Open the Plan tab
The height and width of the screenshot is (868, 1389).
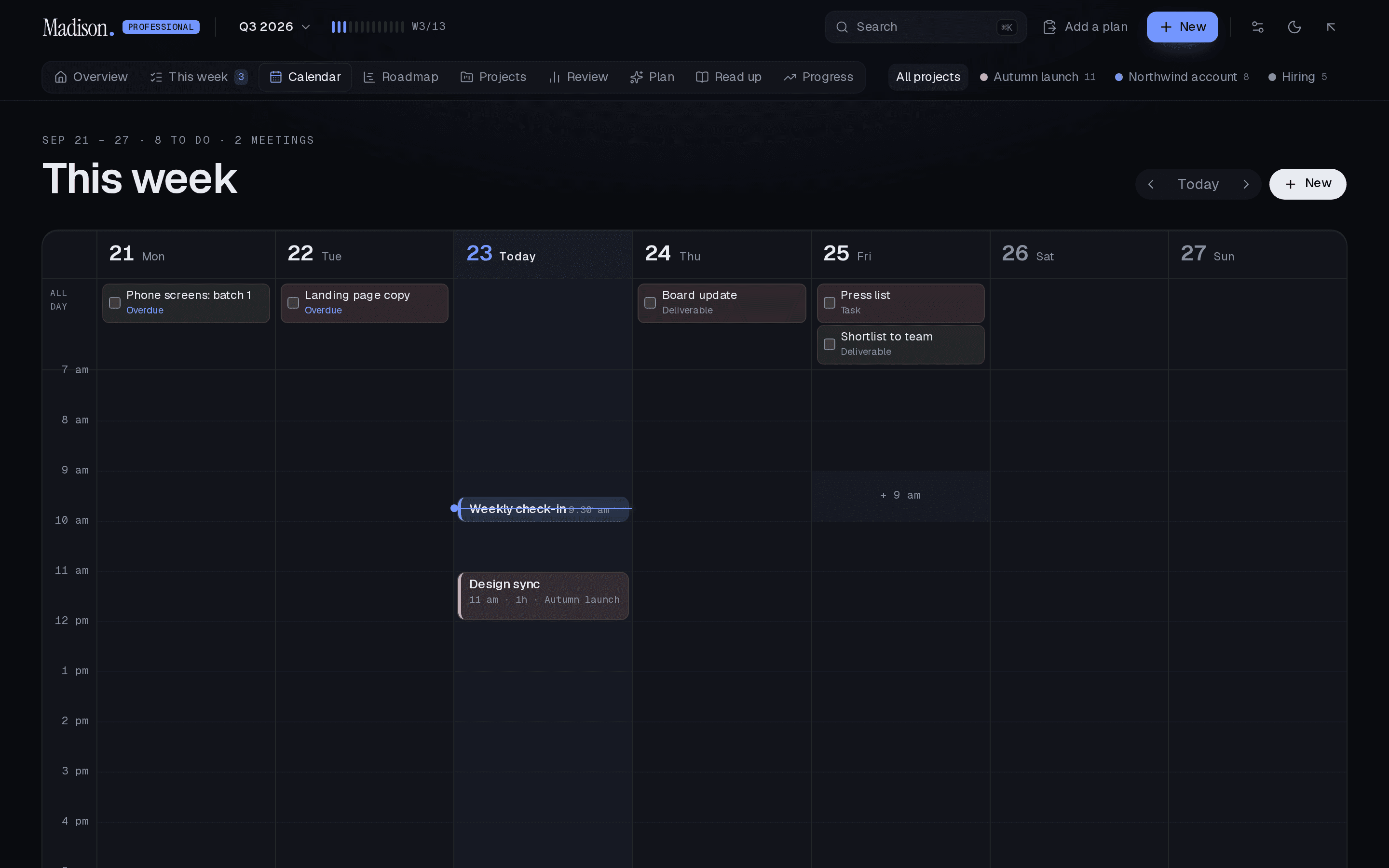652,77
